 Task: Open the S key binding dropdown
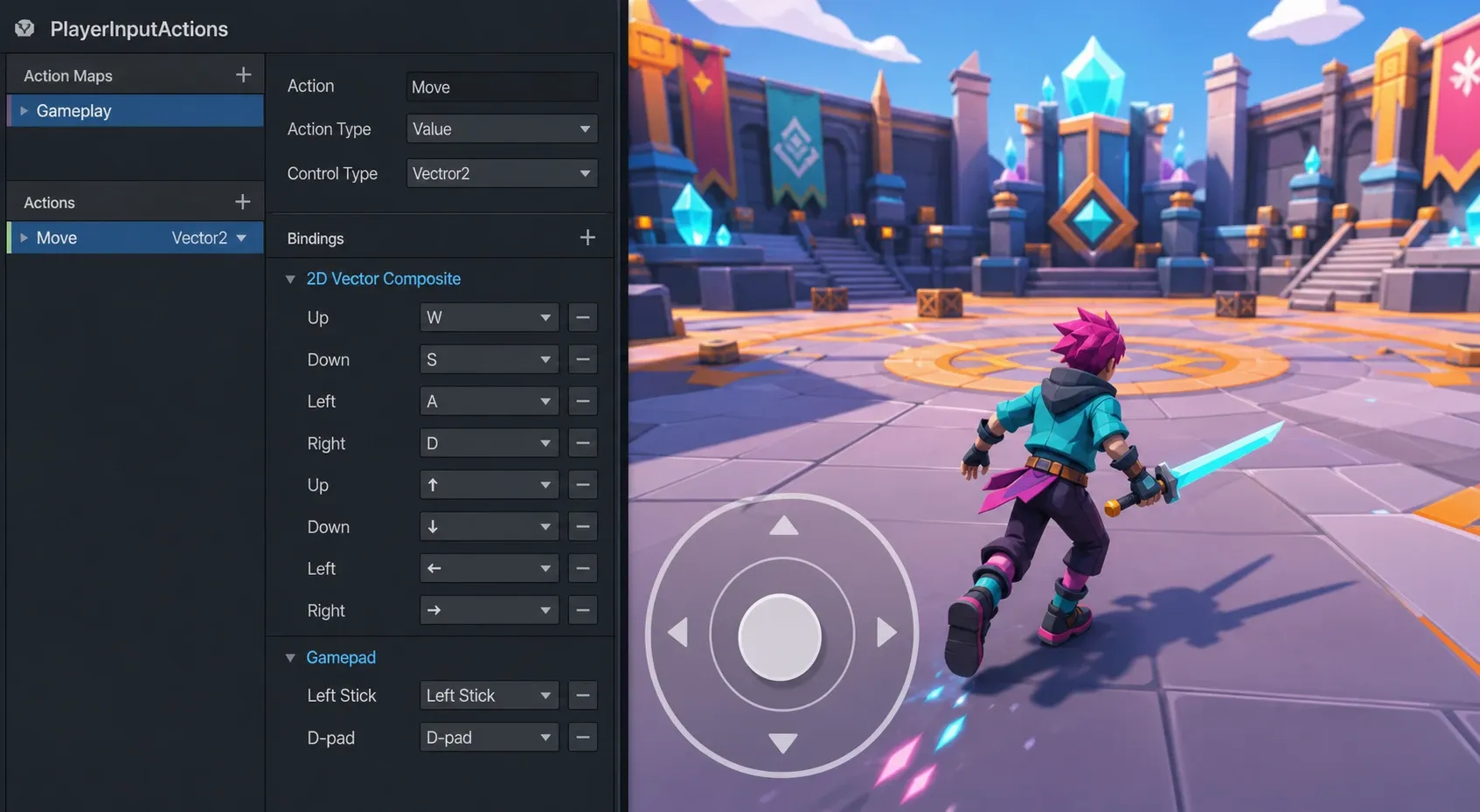tap(489, 359)
